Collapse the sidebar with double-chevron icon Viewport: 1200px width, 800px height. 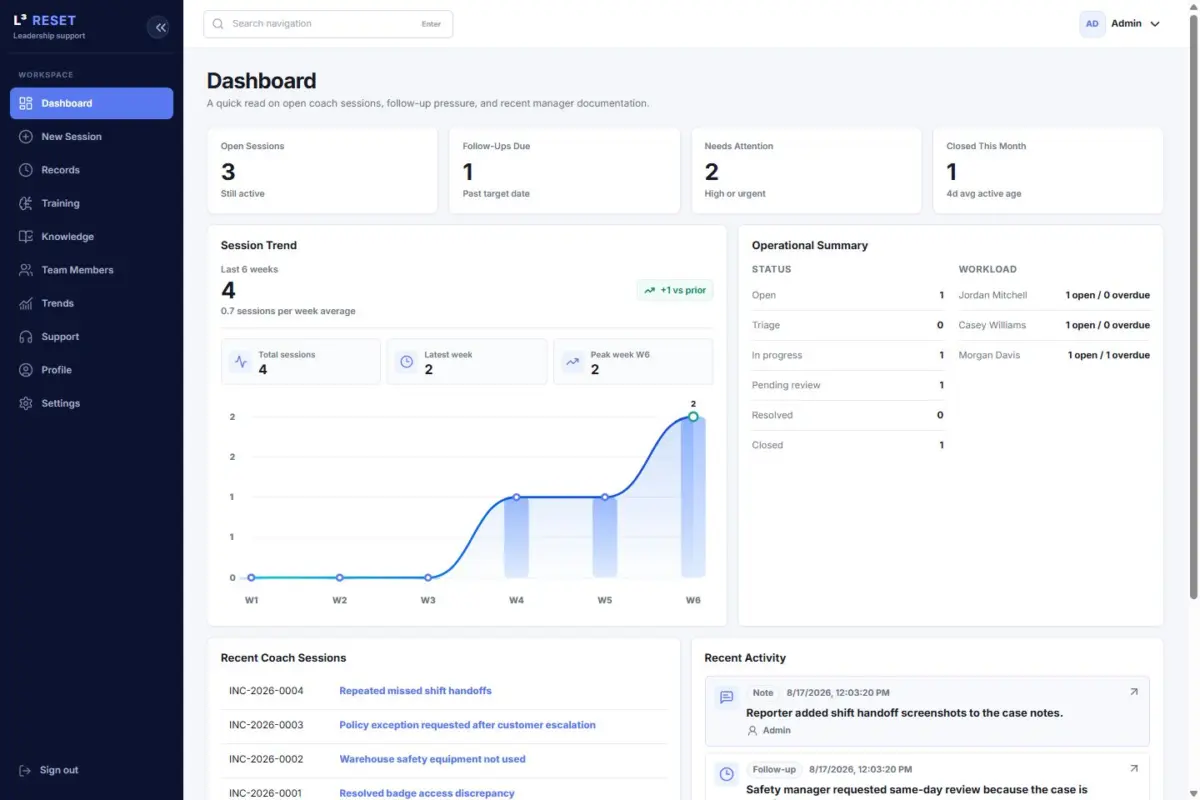(x=159, y=27)
